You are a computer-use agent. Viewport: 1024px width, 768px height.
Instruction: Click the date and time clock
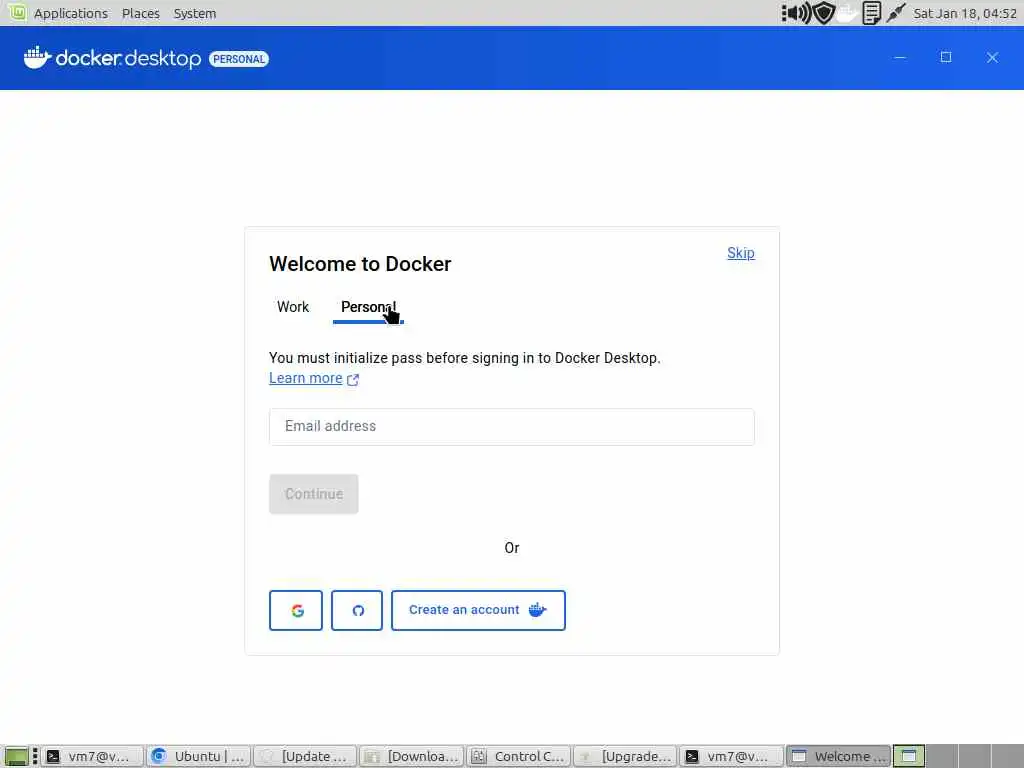point(965,13)
